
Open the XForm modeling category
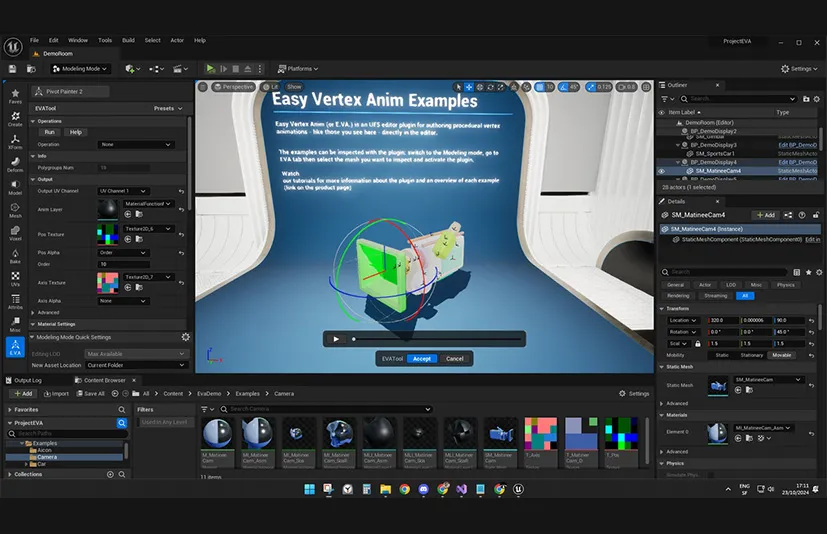[x=15, y=141]
